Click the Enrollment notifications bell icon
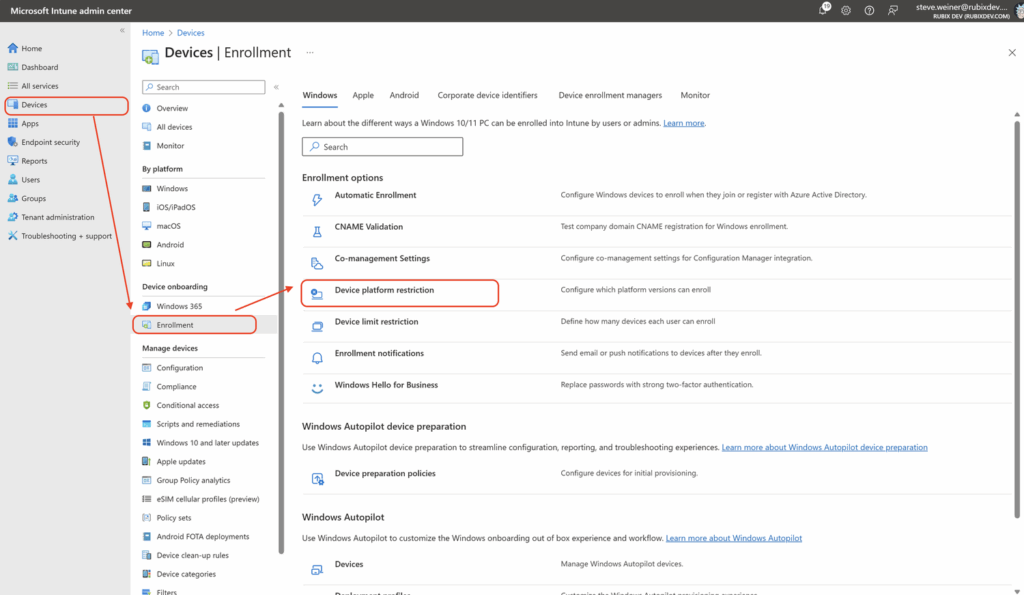 click(317, 358)
